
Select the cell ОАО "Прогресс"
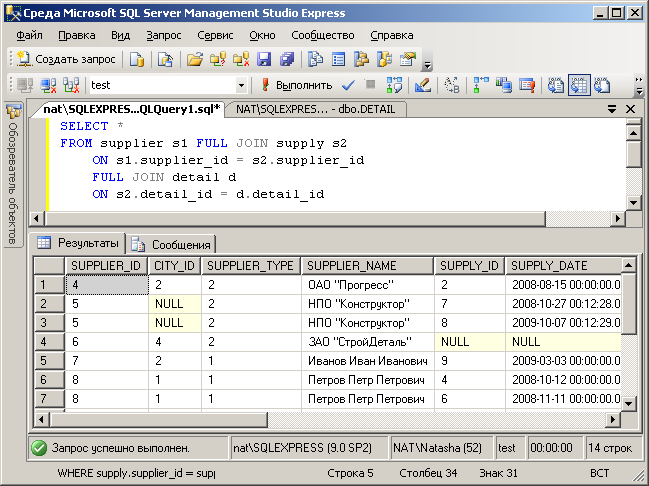[368, 285]
